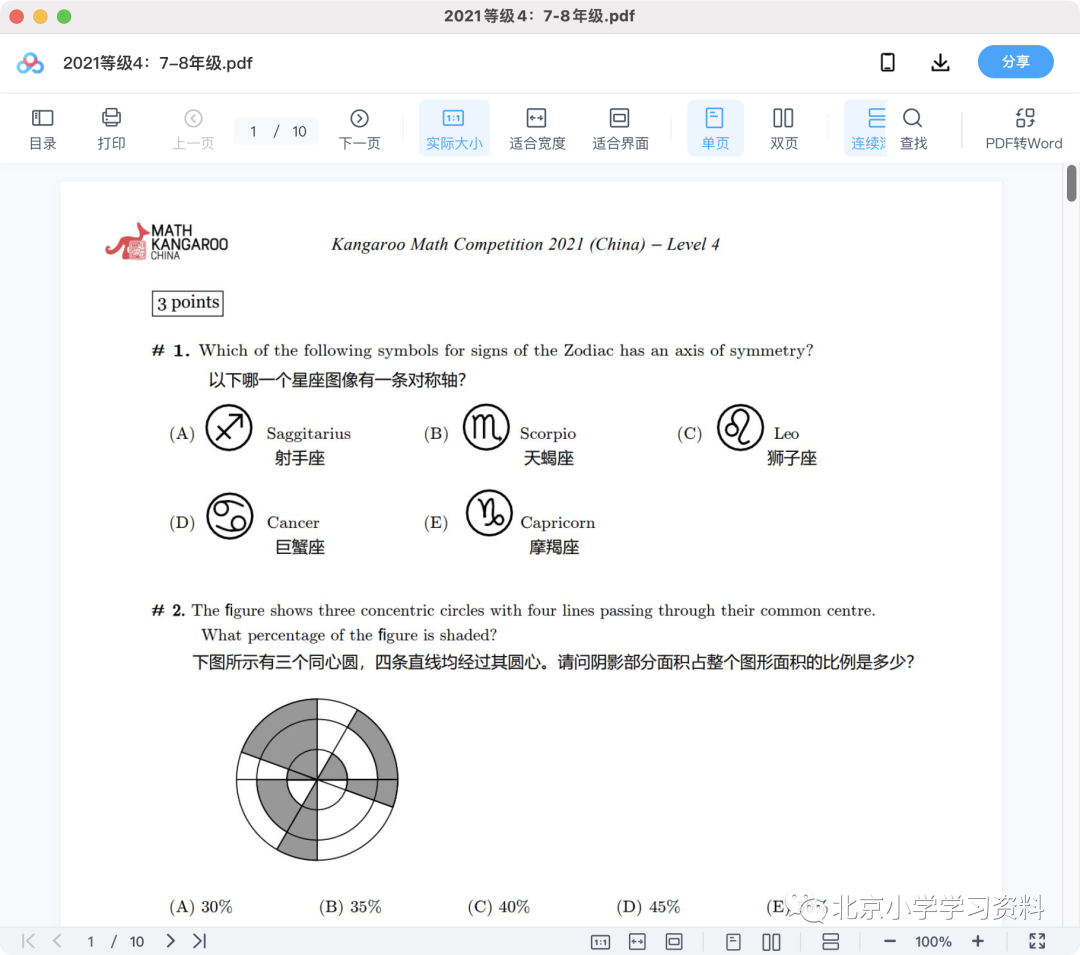
Task: Click the blue 分享 share button
Action: pos(1015,62)
